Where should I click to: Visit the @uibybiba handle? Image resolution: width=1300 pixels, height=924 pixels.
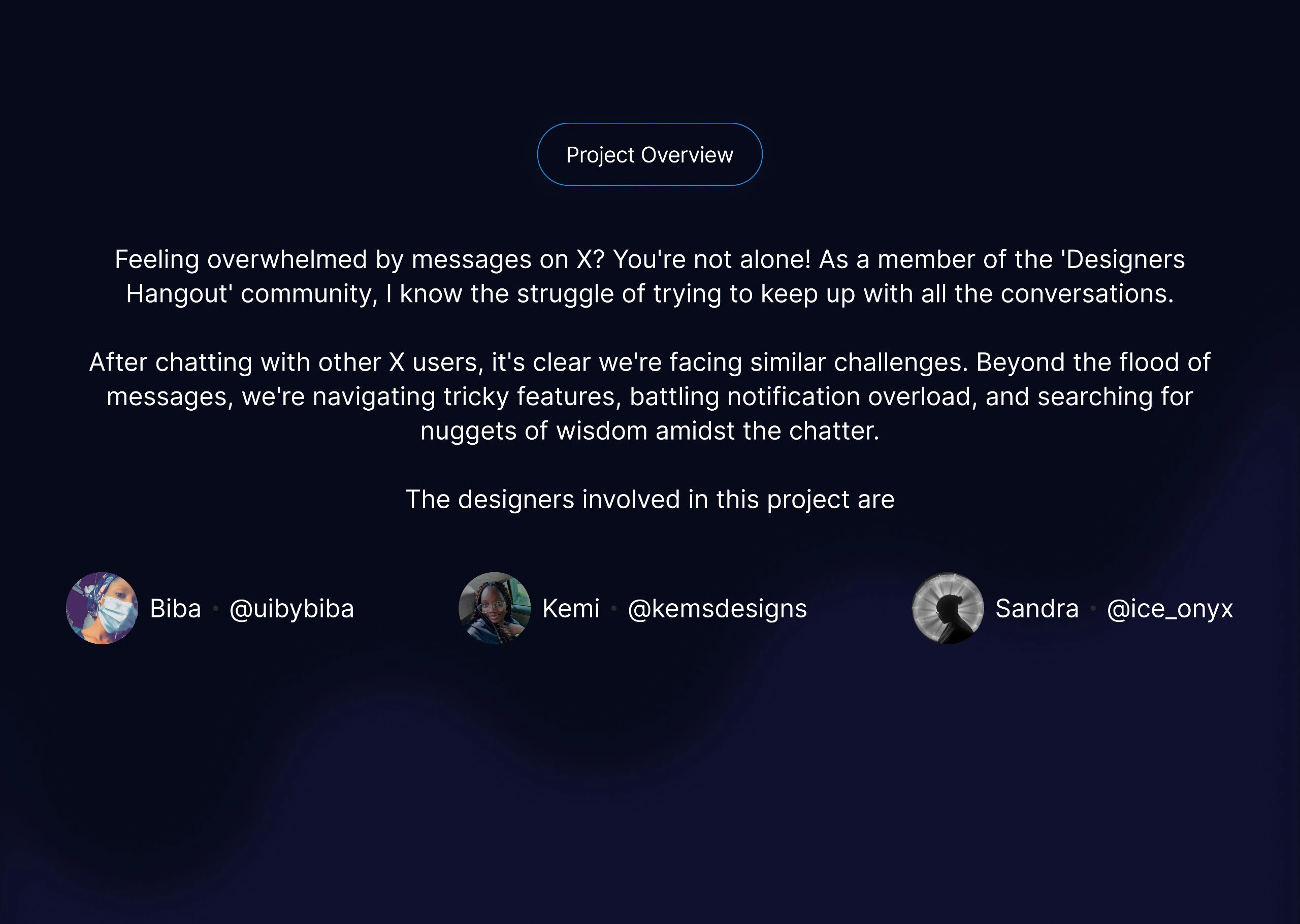(x=291, y=609)
